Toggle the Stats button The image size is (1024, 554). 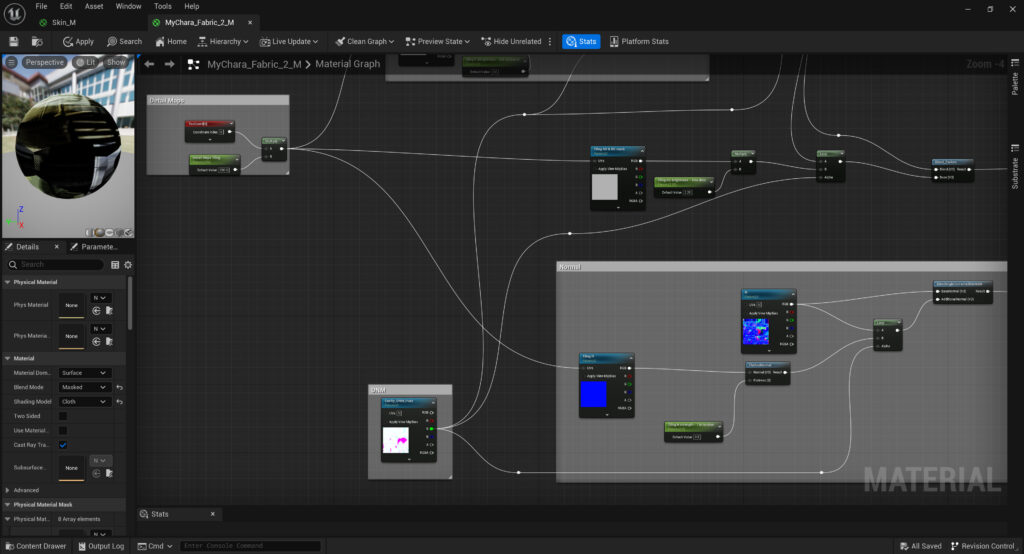point(581,41)
